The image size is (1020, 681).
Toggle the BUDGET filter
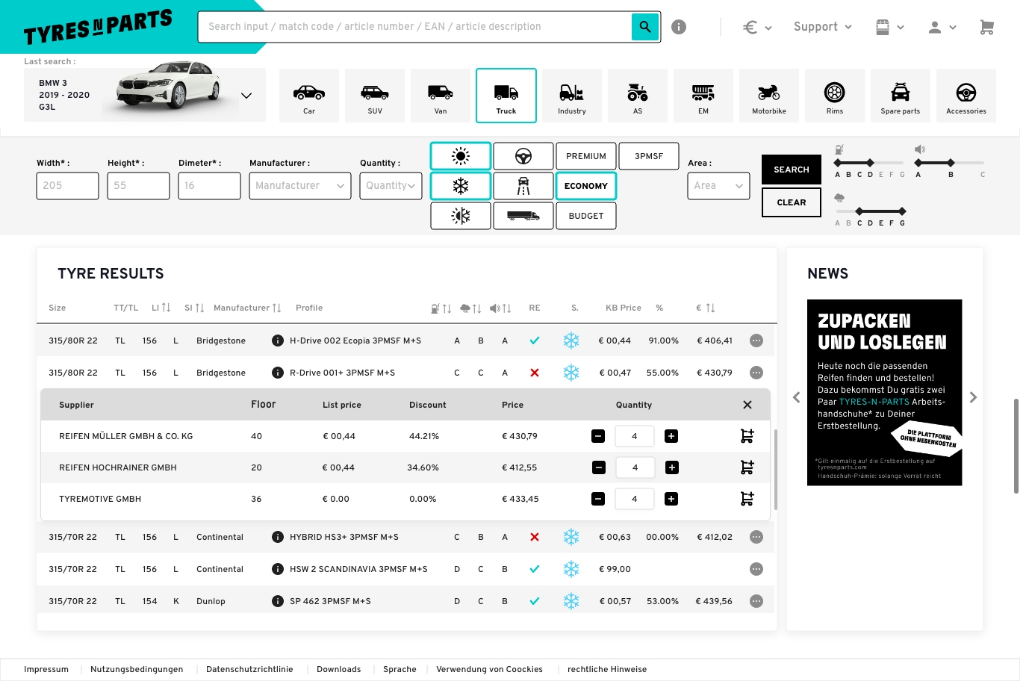pyautogui.click(x=586, y=216)
